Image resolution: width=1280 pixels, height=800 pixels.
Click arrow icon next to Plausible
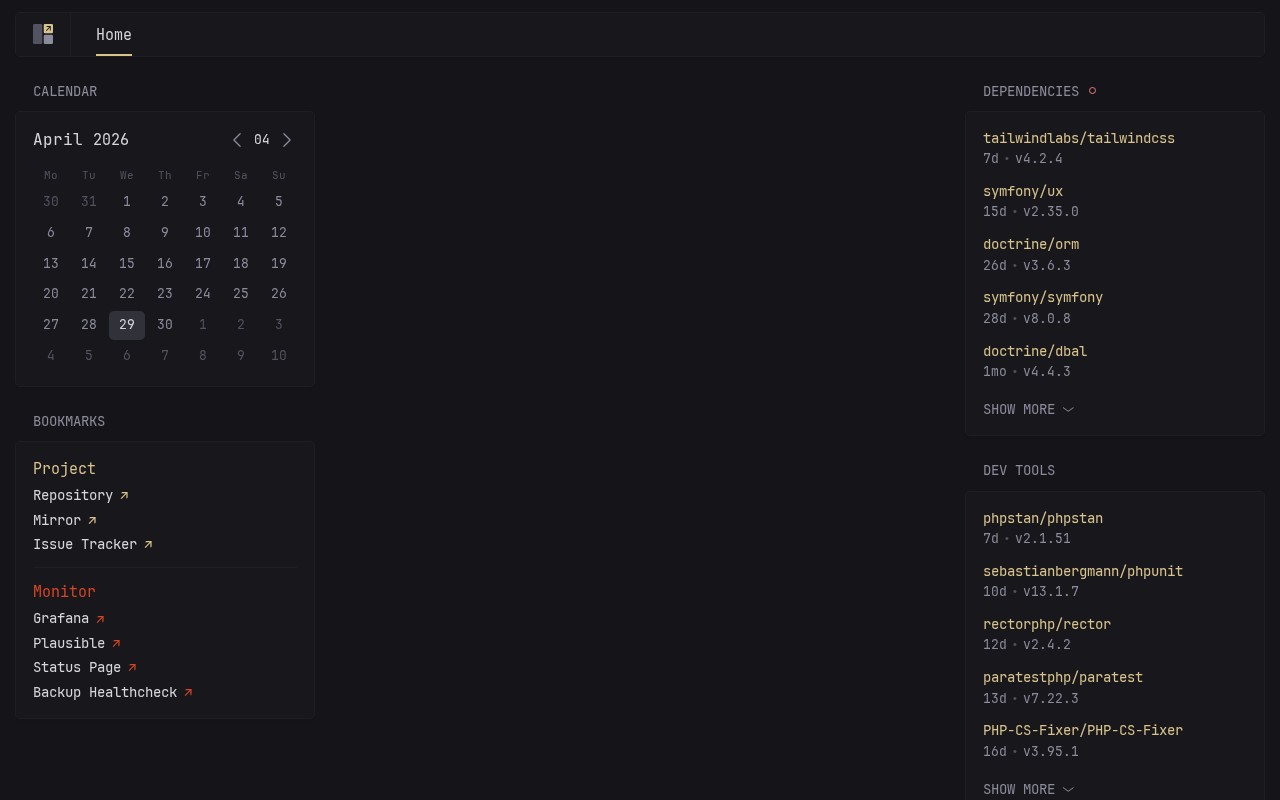pyautogui.click(x=116, y=643)
